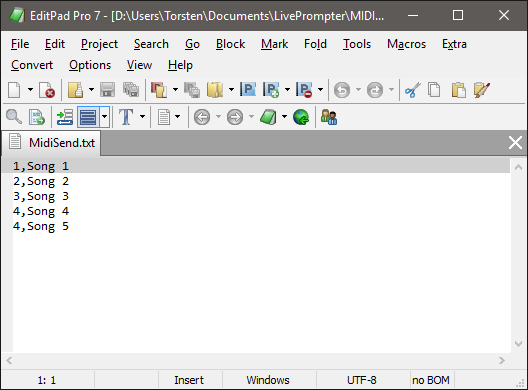
Task: Save file floppy disk icon
Action: coord(107,90)
